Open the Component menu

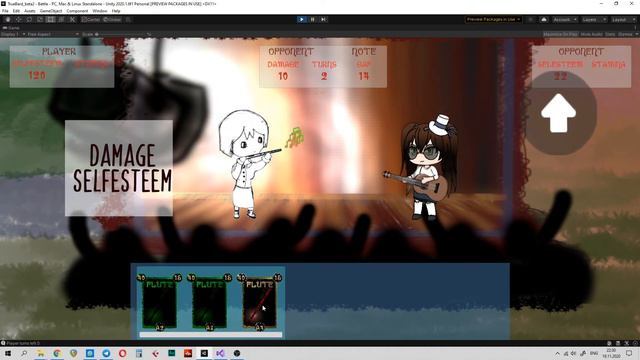tap(77, 11)
